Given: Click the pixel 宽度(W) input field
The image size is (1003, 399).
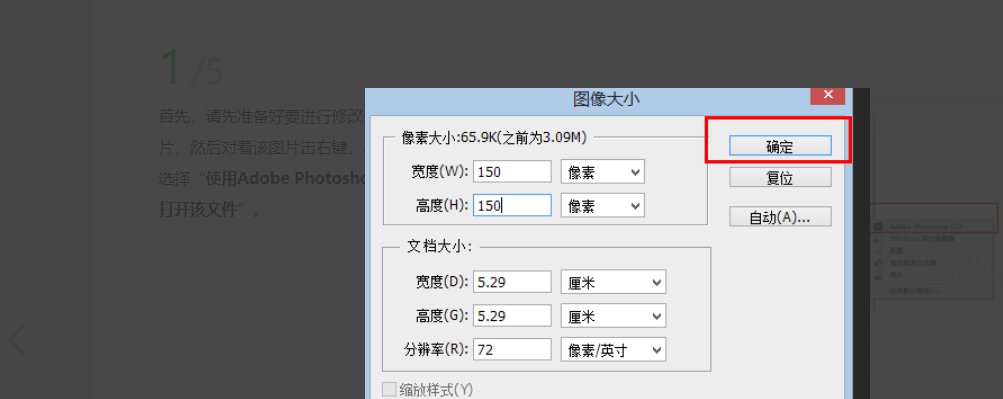Looking at the screenshot, I should point(512,171).
